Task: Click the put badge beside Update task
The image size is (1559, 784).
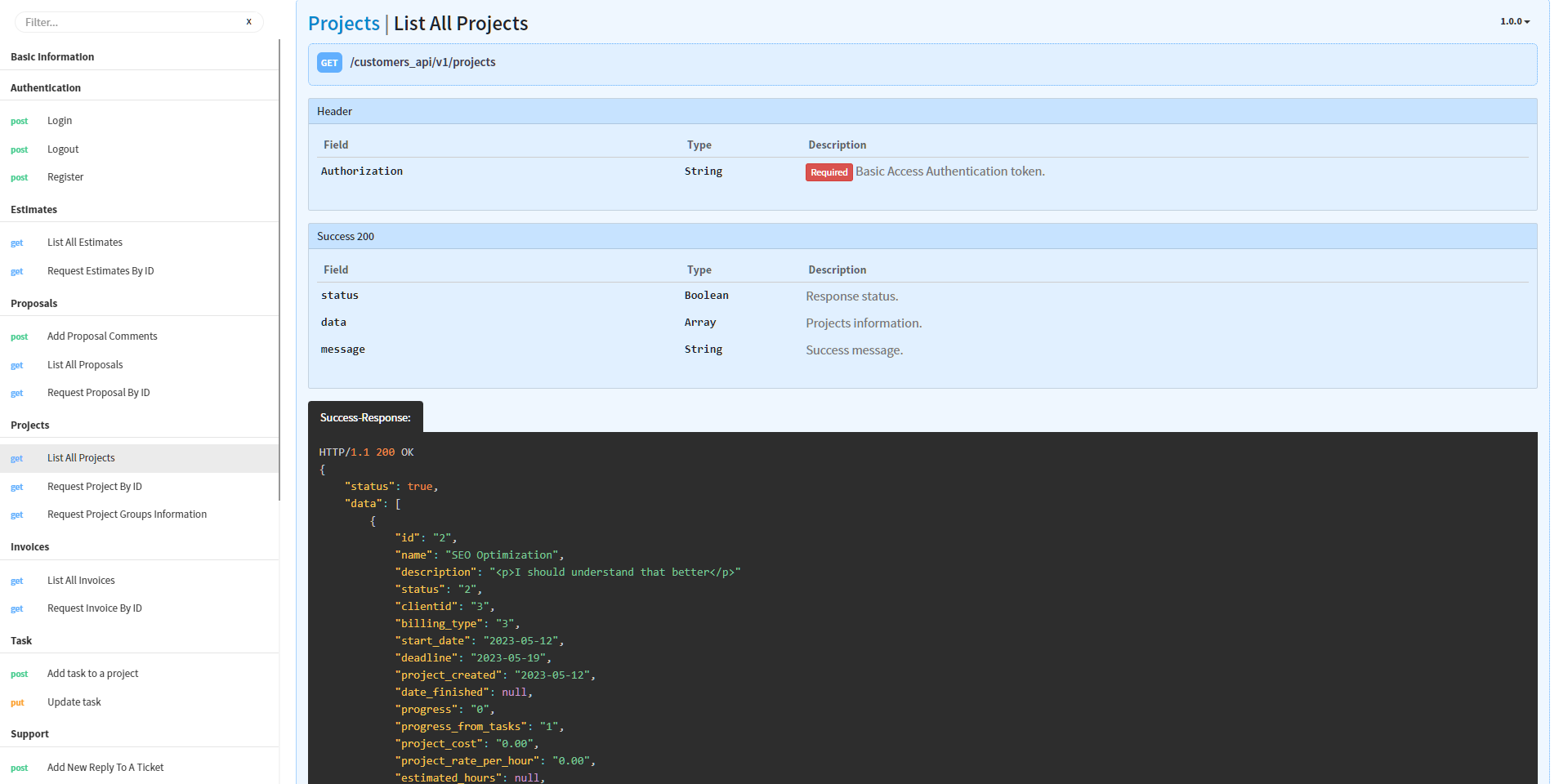Action: (17, 702)
